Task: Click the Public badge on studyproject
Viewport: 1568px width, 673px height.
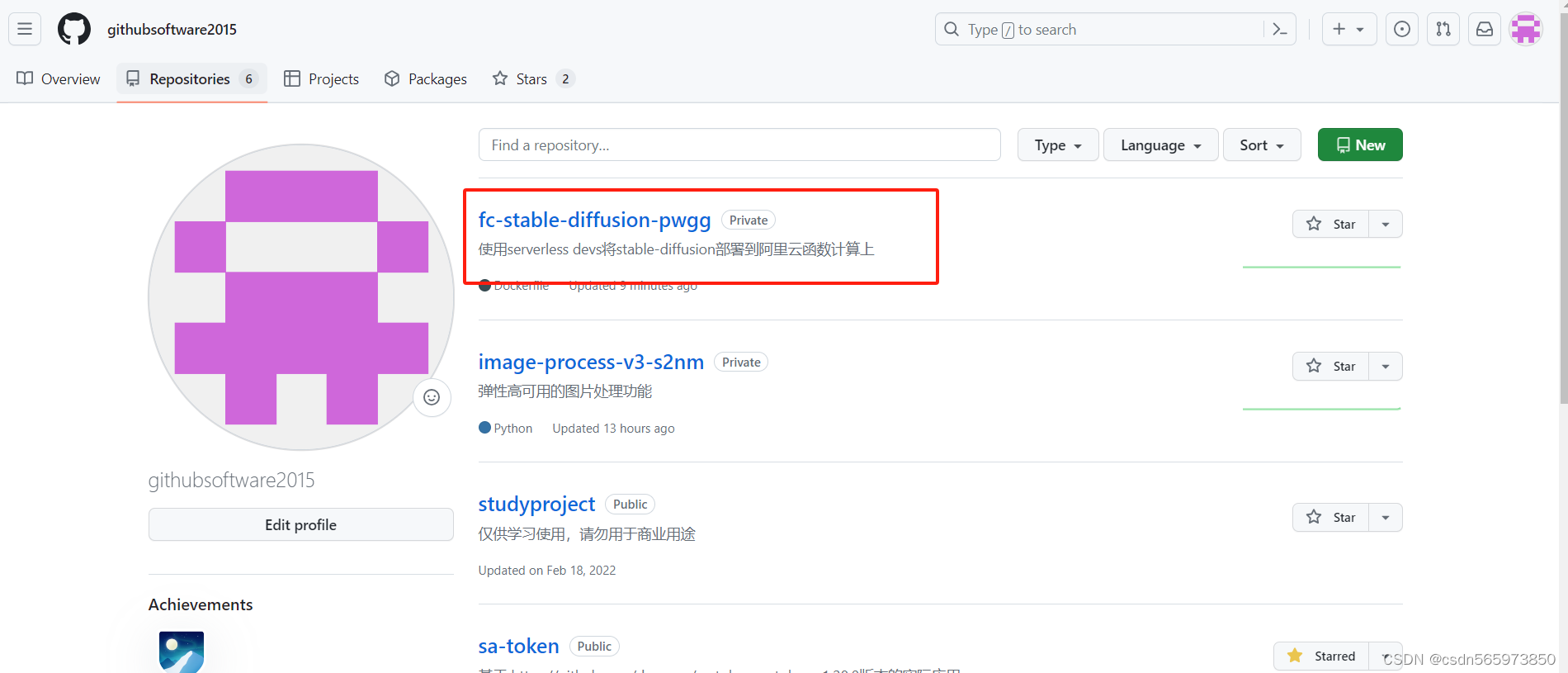Action: point(630,504)
